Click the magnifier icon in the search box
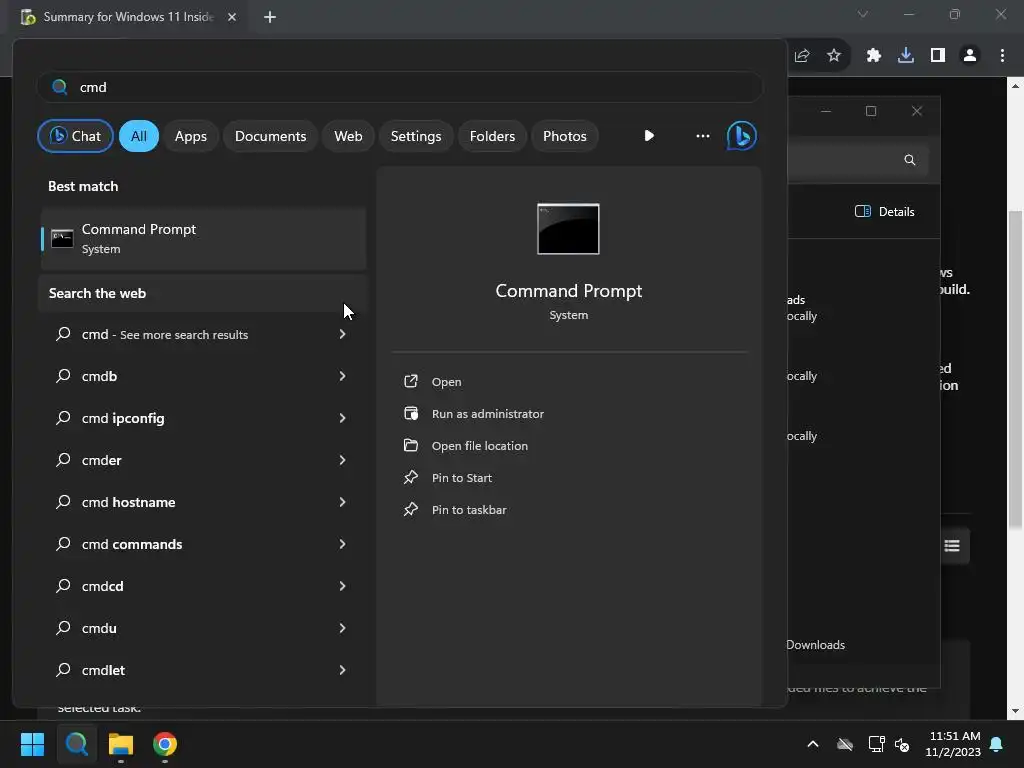The width and height of the screenshot is (1024, 768). pos(59,87)
